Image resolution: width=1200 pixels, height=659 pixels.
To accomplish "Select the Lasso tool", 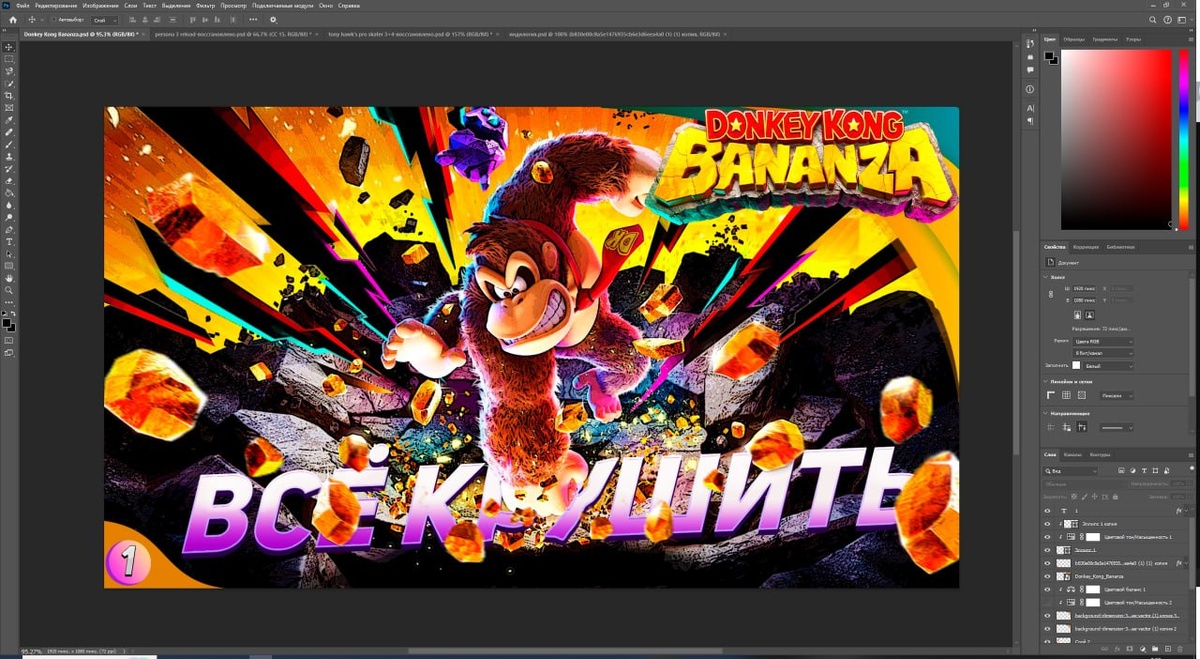I will 10,71.
